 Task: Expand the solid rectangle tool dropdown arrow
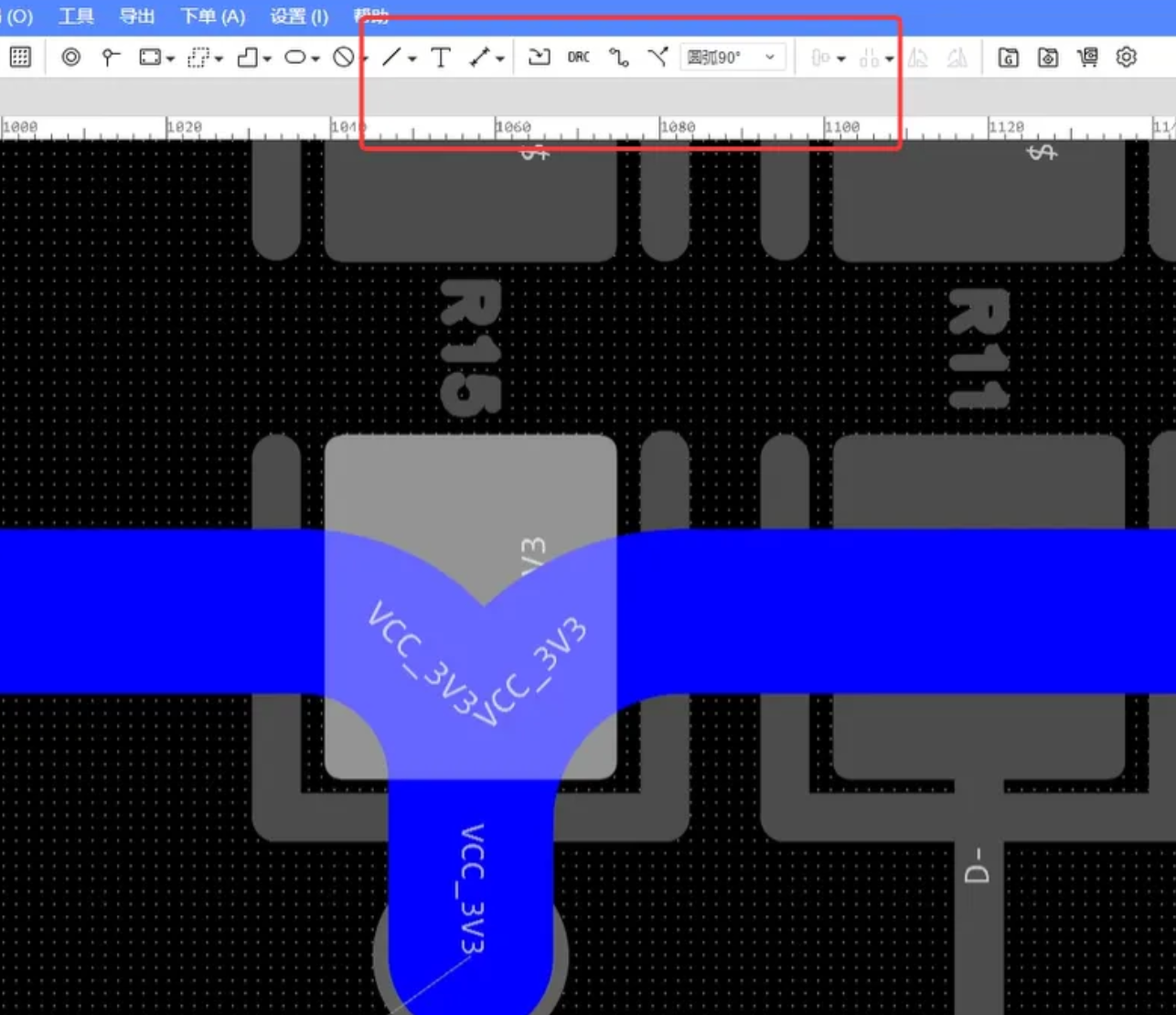point(170,59)
